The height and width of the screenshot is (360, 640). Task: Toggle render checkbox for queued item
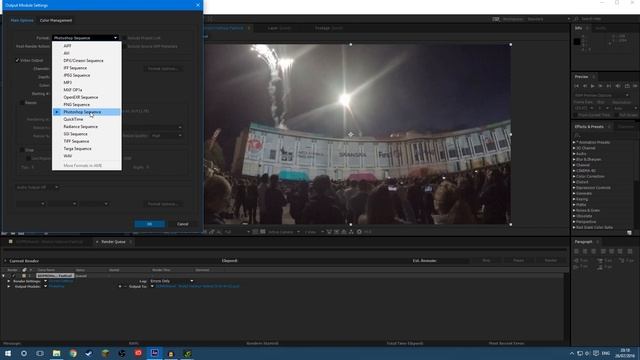[13, 276]
